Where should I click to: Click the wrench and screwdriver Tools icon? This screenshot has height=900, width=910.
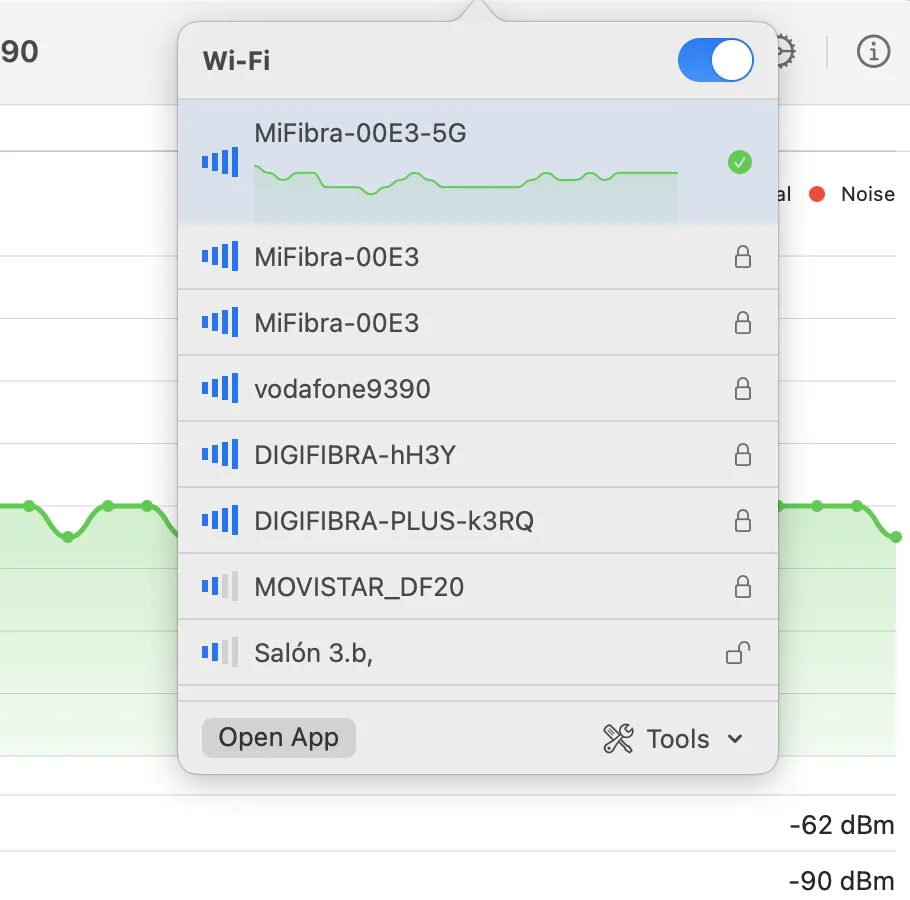click(619, 739)
